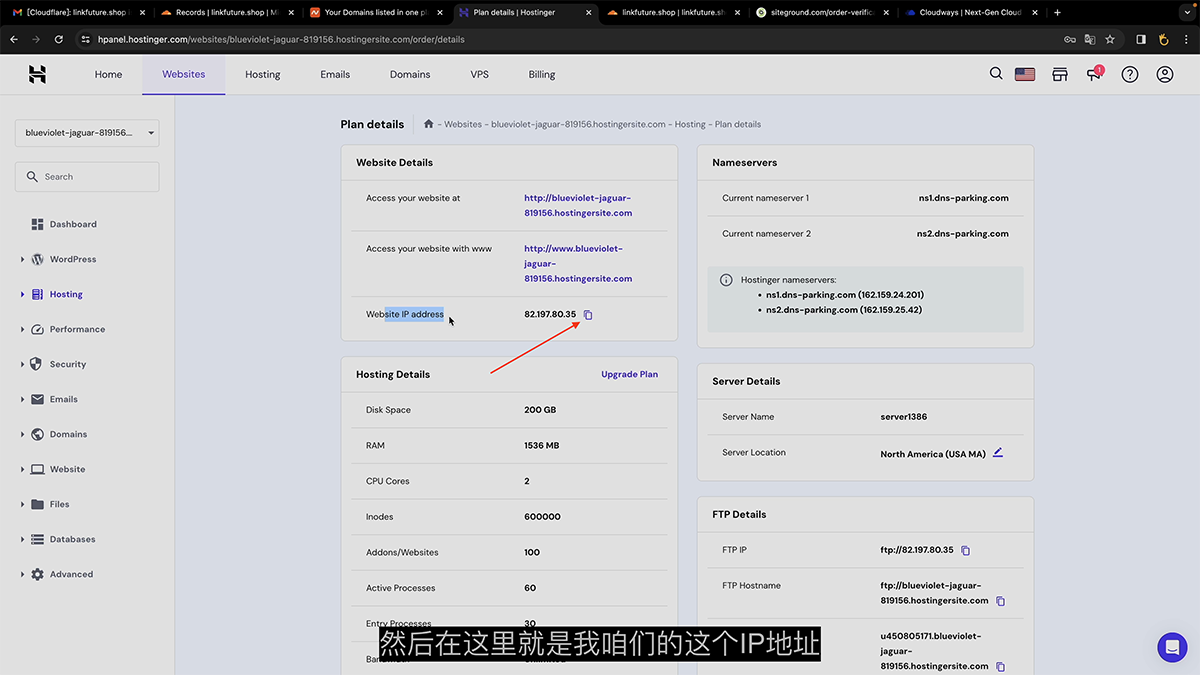Open the account profile icon
1200x675 pixels.
1165,74
